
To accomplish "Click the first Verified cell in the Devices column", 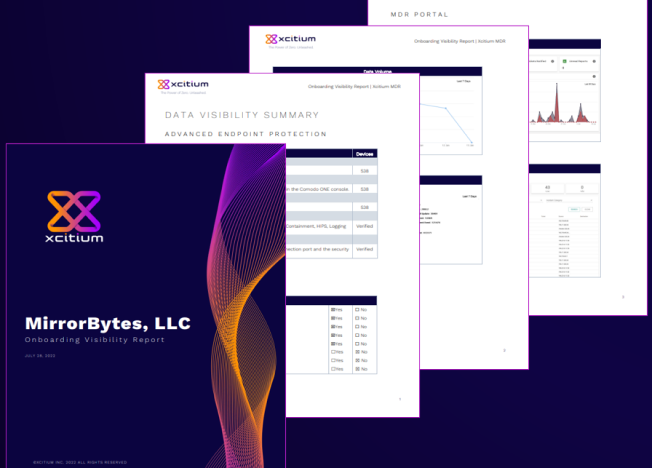I will point(364,227).
